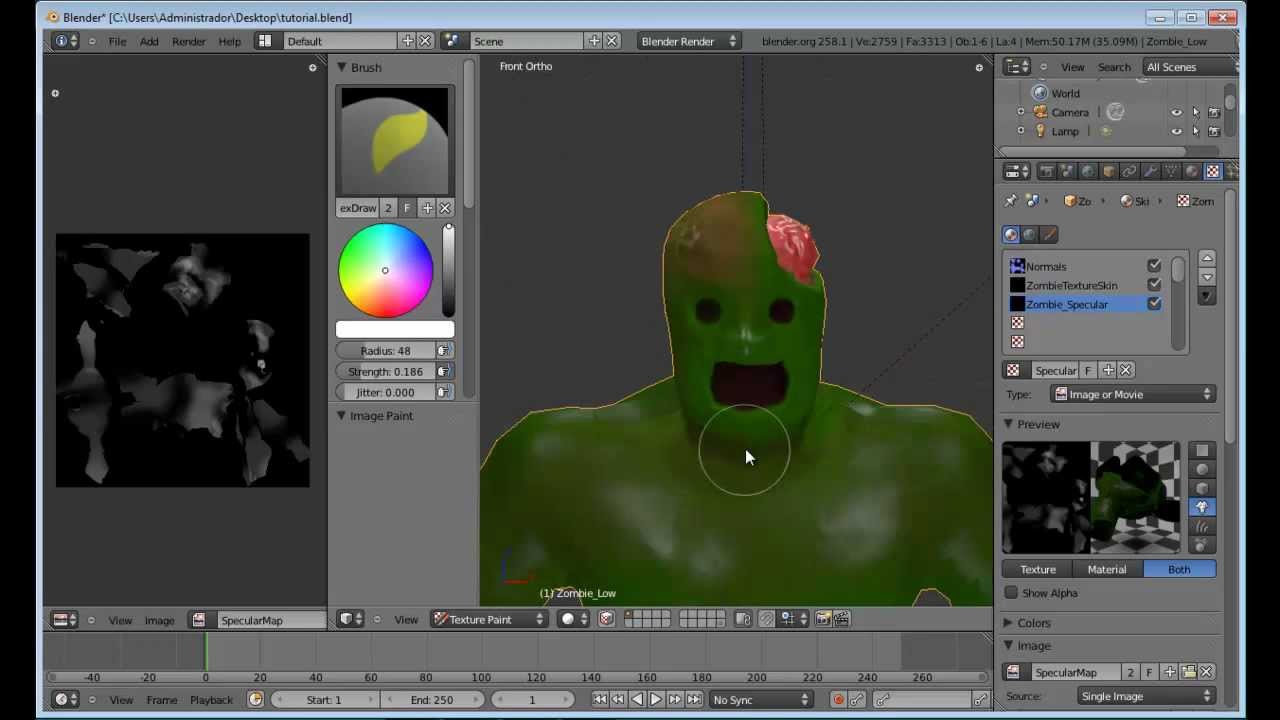Show brush textures context button
Image resolution: width=1280 pixels, height=720 pixels.
tap(1049, 234)
